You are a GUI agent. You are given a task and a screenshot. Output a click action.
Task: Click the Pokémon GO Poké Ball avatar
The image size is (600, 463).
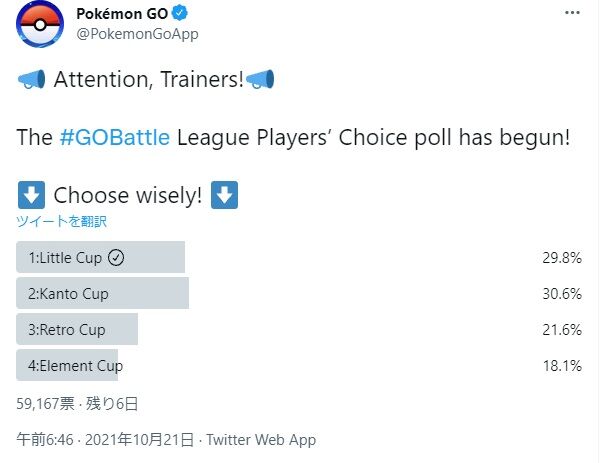point(39,29)
